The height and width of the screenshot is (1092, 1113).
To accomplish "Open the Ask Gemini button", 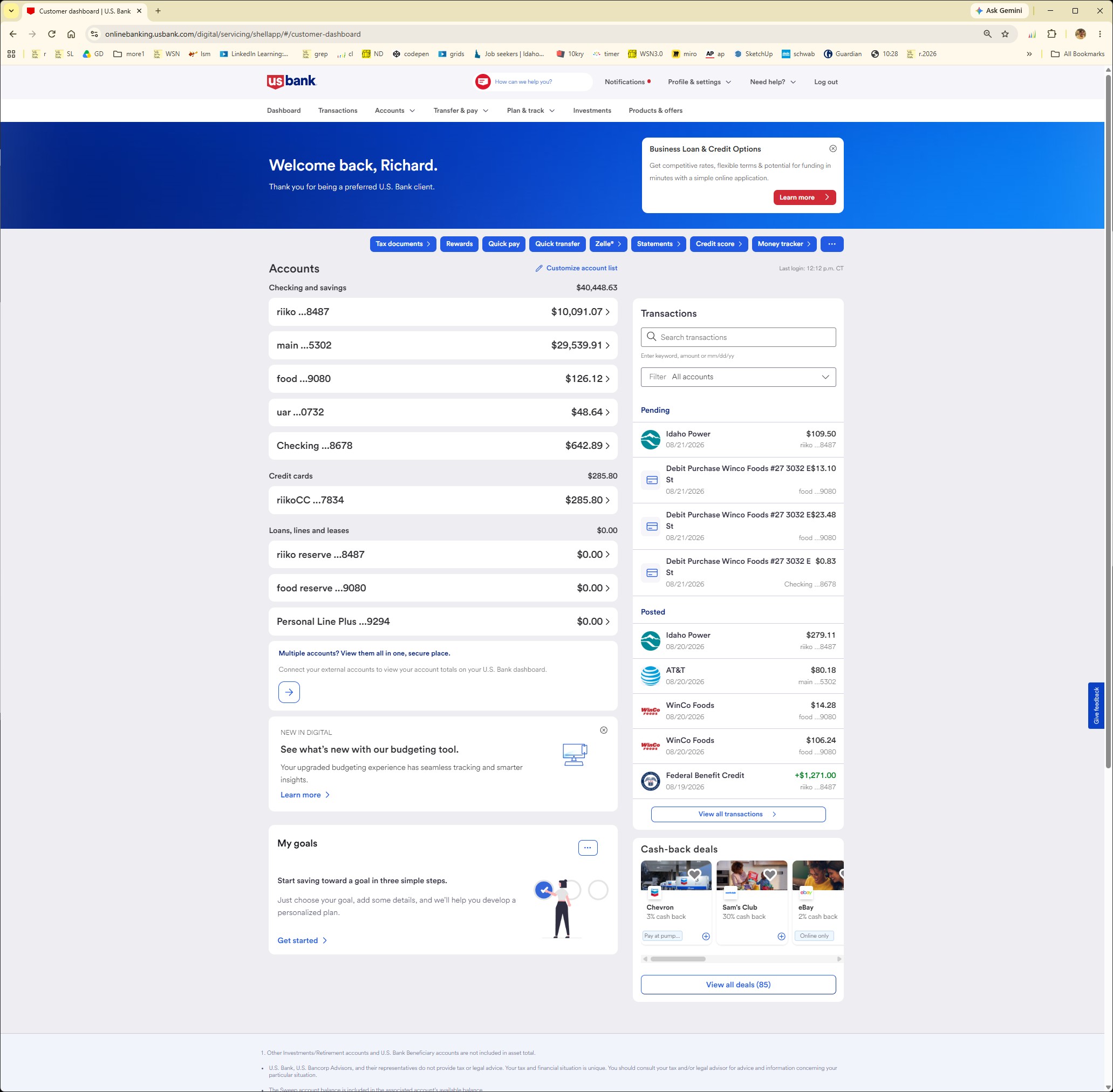I will click(999, 10).
